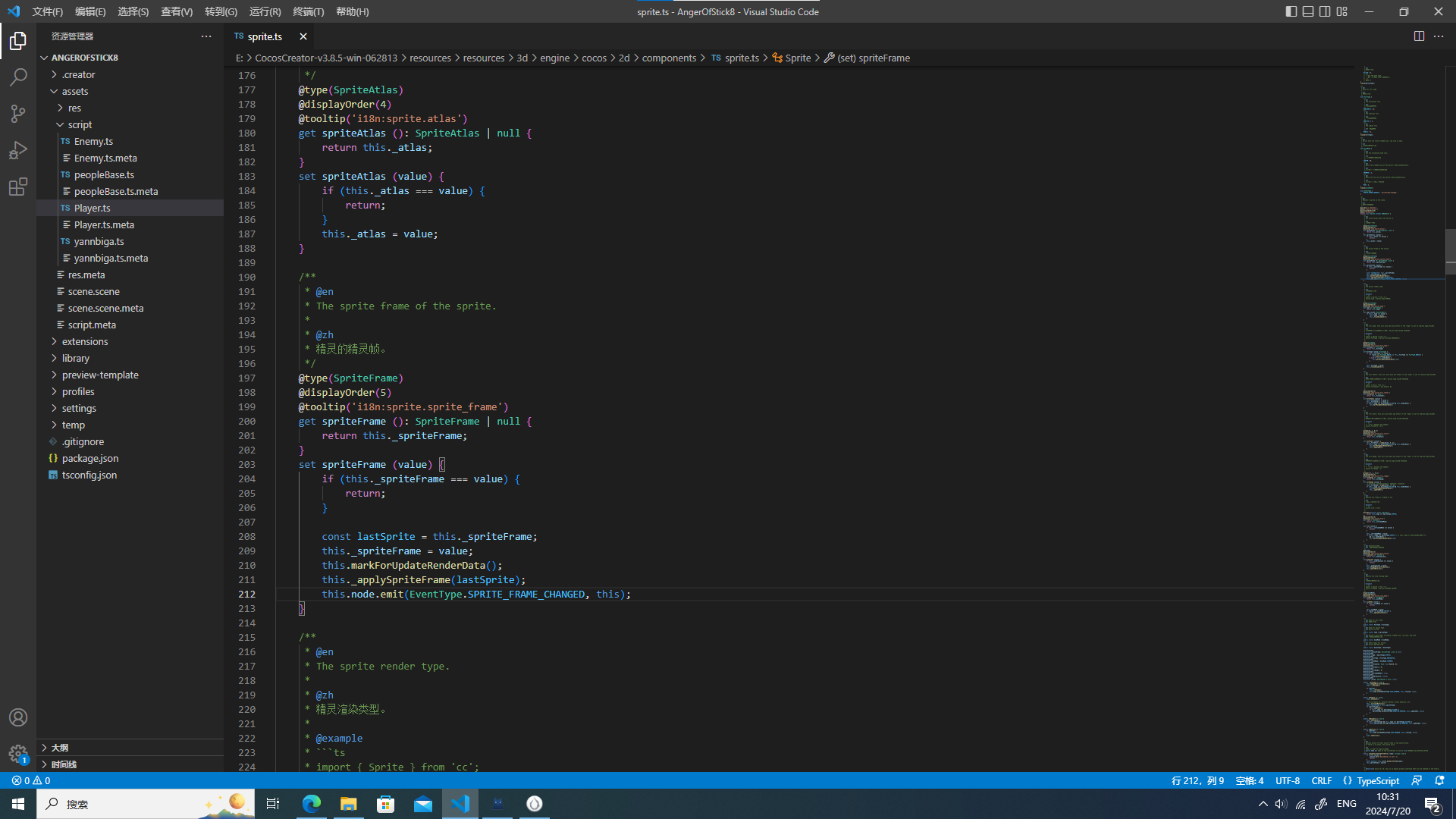Collapse the script folder
1456x819 pixels.
pyautogui.click(x=79, y=124)
